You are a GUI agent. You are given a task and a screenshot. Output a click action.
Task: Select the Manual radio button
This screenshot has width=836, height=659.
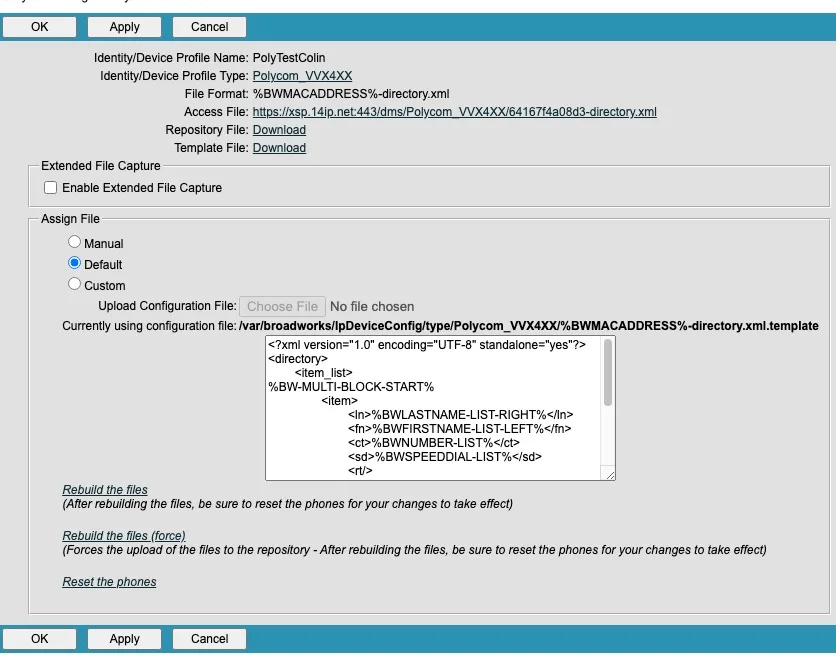[x=75, y=242]
